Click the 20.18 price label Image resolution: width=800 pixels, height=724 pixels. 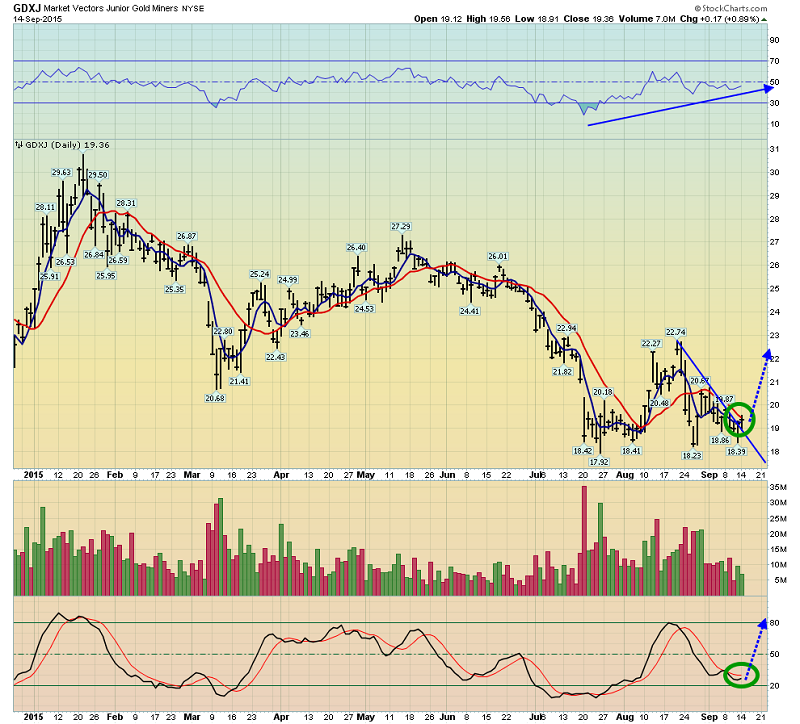pyautogui.click(x=603, y=392)
